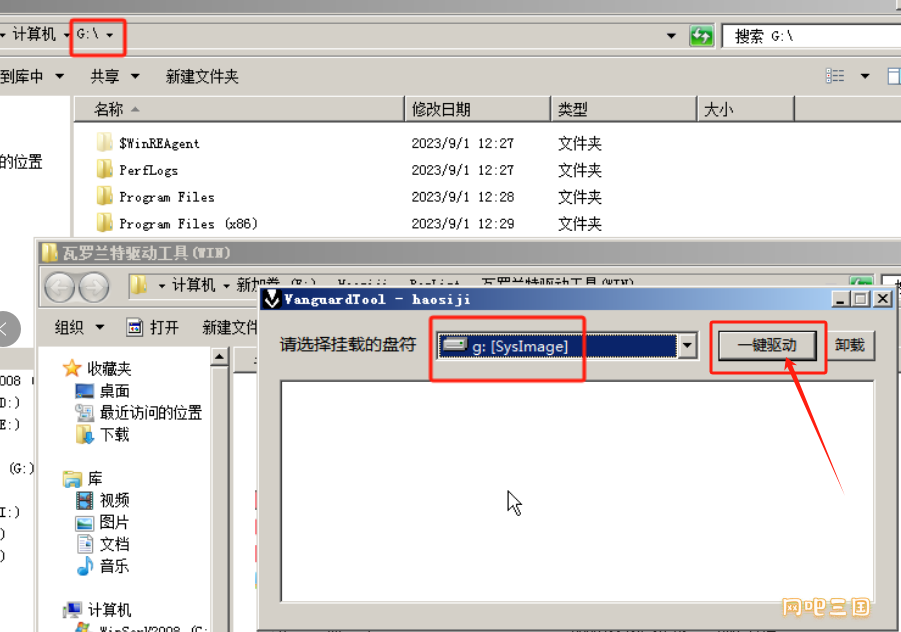Open the 图片 library

[102, 522]
